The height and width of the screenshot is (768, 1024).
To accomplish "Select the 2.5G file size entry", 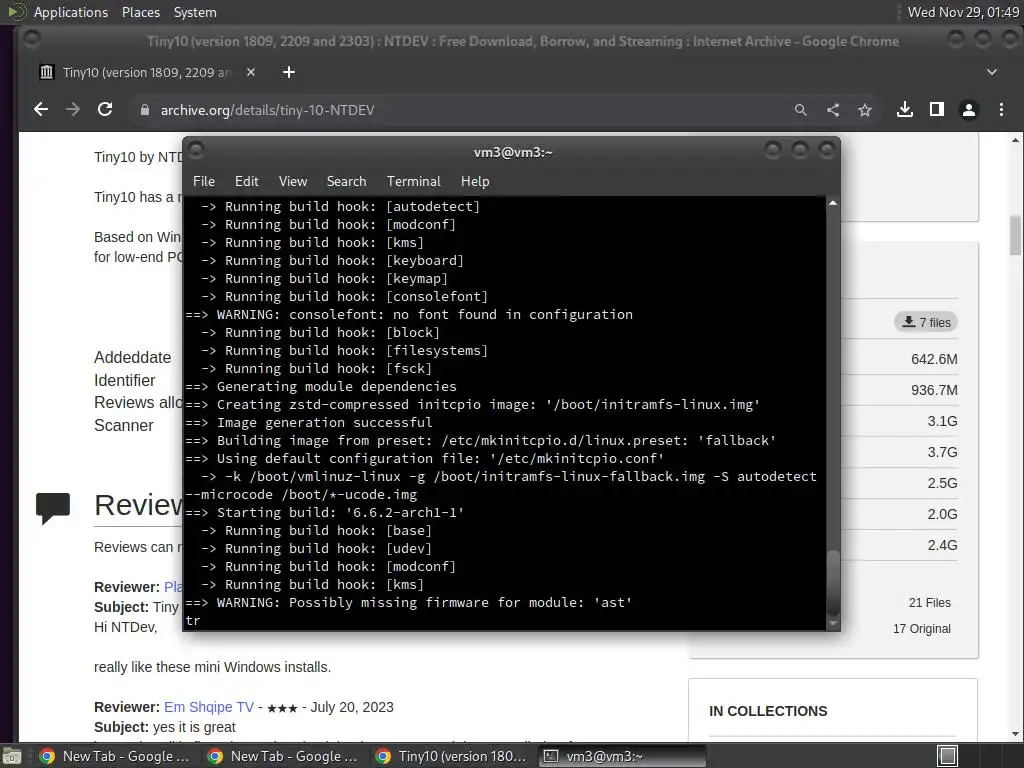I will point(942,483).
